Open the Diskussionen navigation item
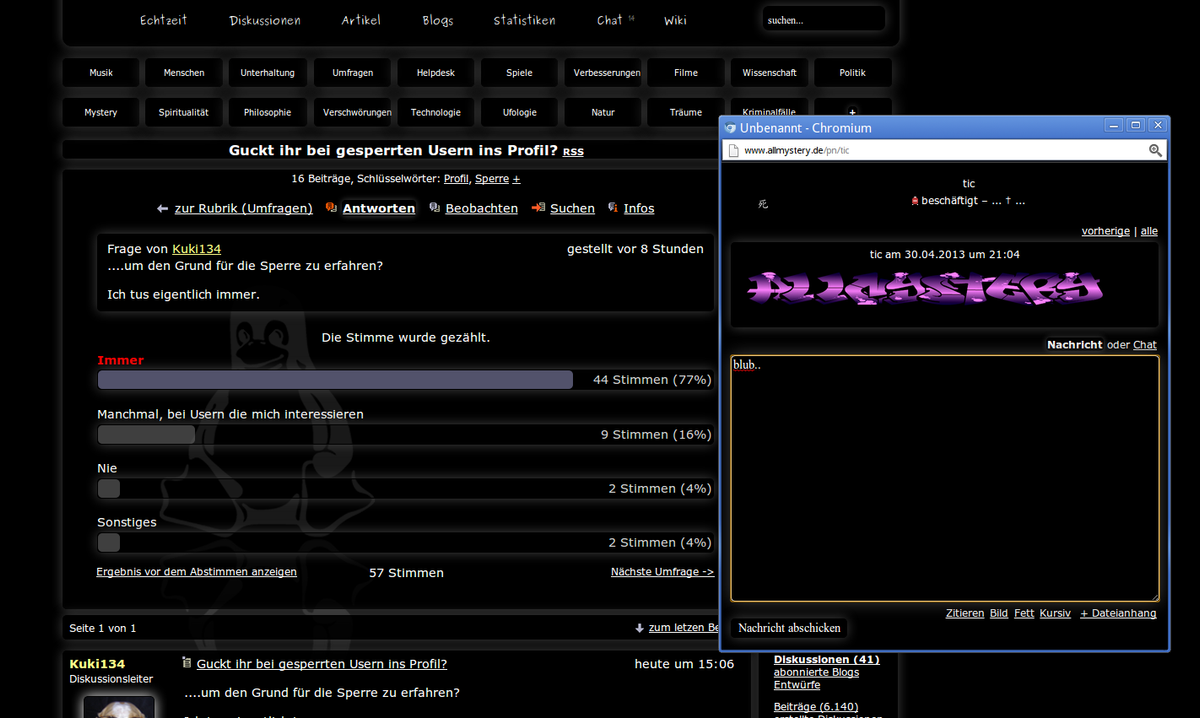The image size is (1200, 718). 265,20
